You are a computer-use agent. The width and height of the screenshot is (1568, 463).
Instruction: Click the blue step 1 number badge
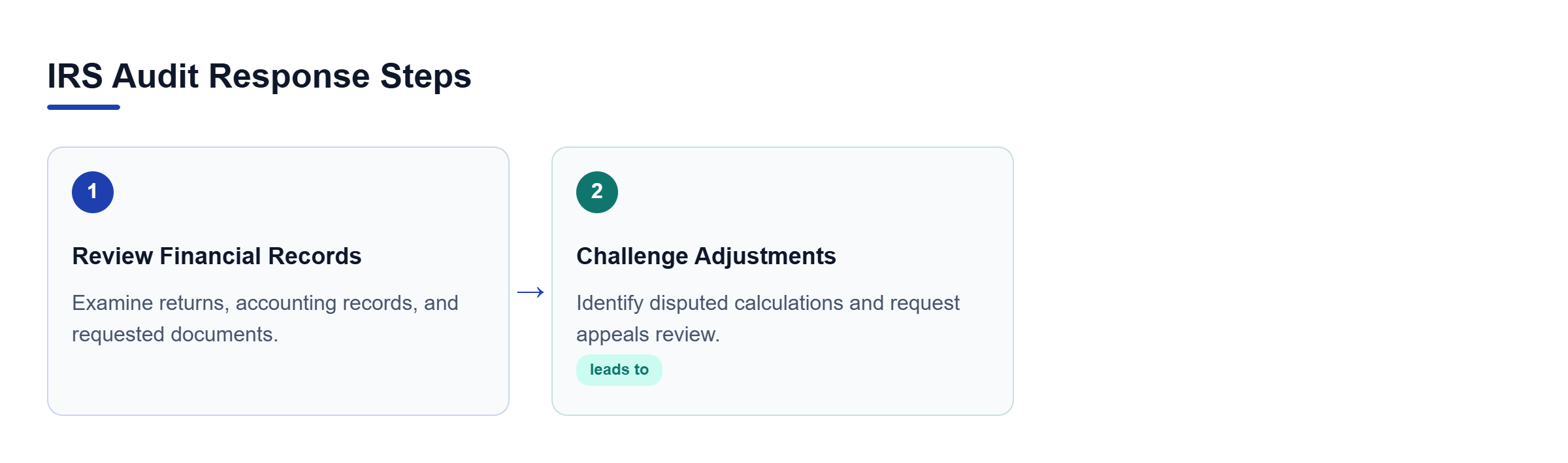click(93, 192)
